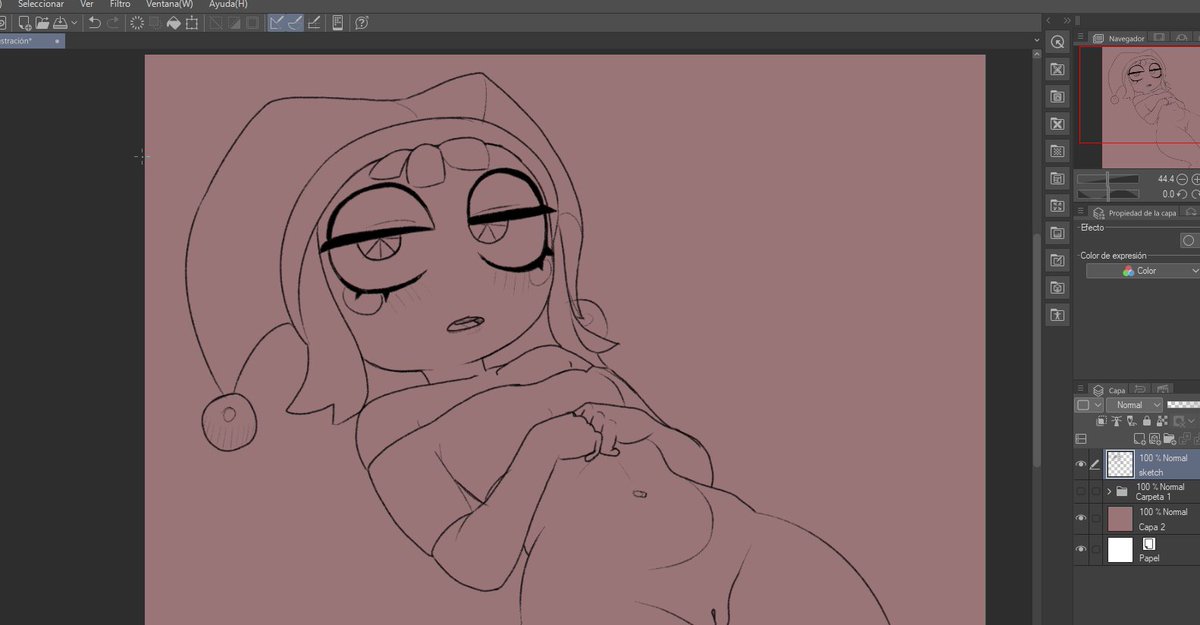Viewport: 1200px width, 625px height.
Task: Click the Clear (dotted circle) icon
Action: pos(137,23)
